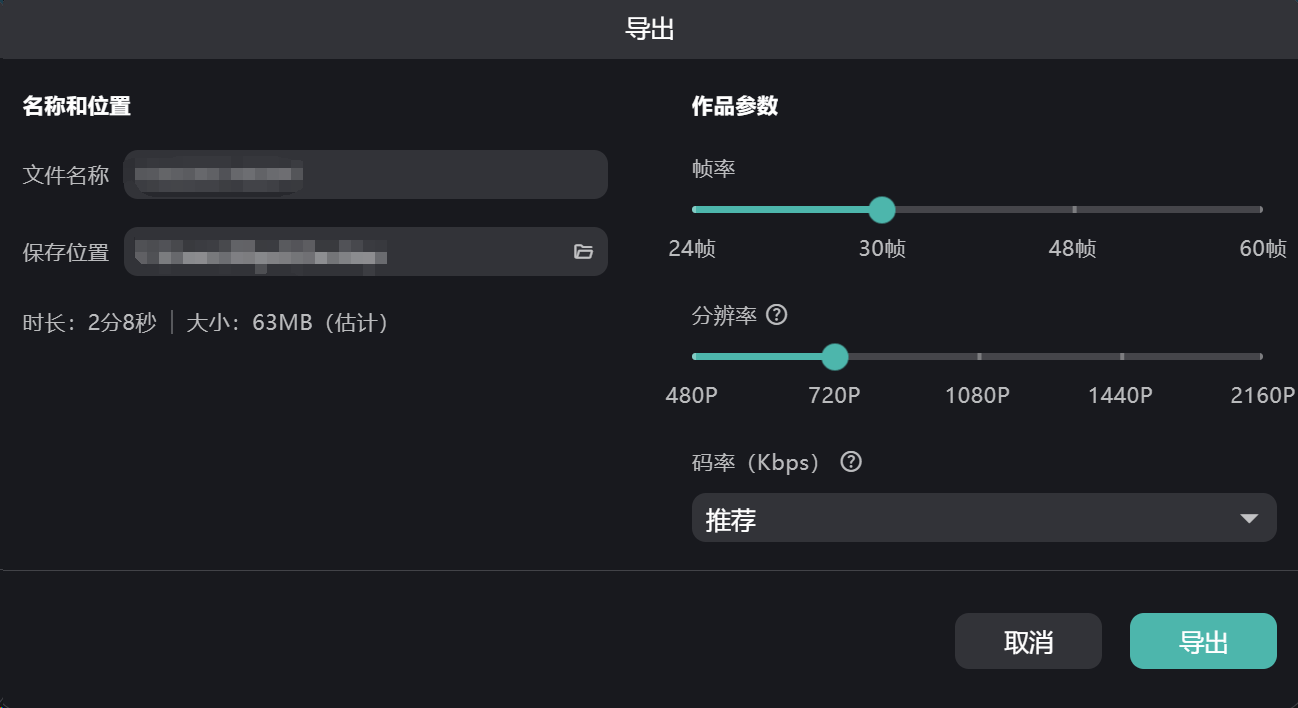Focus the 文件名称 input field
The height and width of the screenshot is (708, 1298).
click(365, 175)
